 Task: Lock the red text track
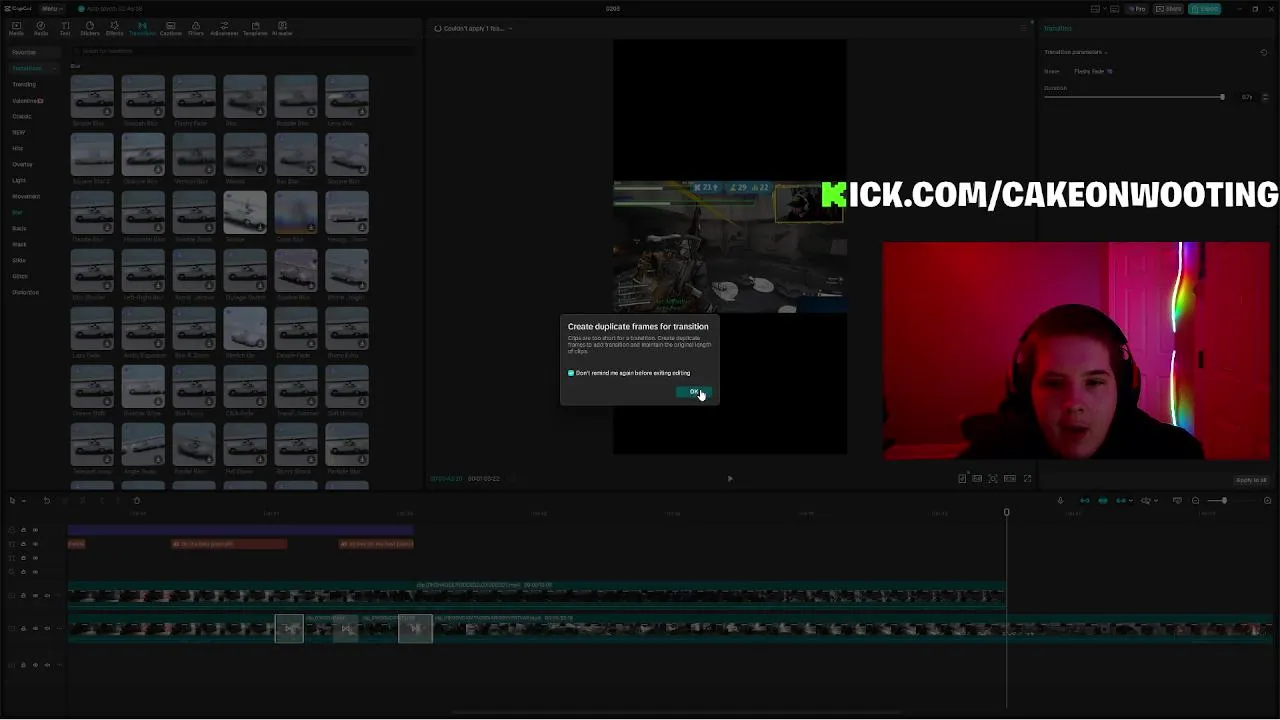[x=23, y=544]
